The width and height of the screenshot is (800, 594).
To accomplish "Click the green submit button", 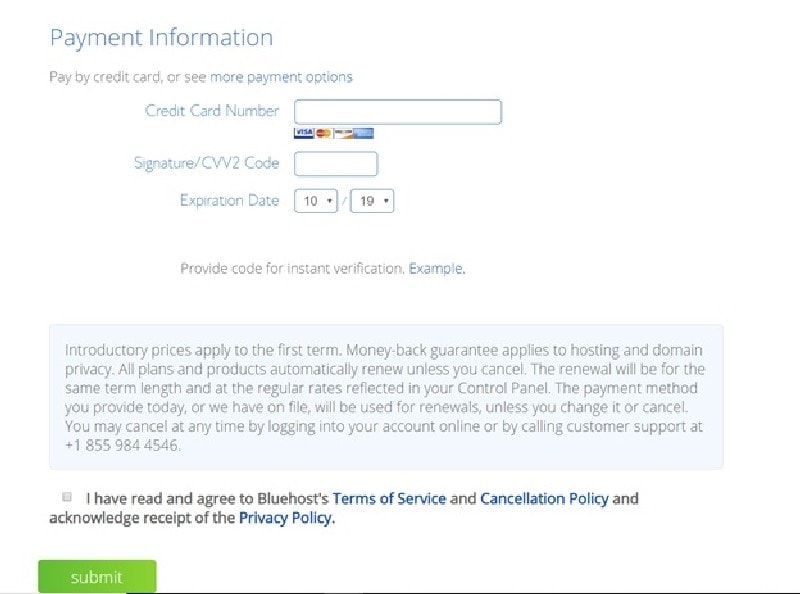I will click(x=97, y=577).
